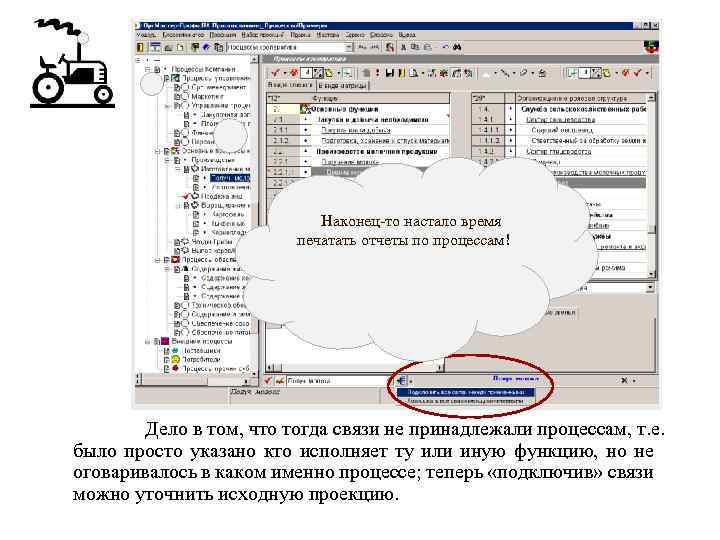The height and width of the screenshot is (540, 720).
Task: Click the new blank document icon in main toolbar
Action: click(180, 47)
